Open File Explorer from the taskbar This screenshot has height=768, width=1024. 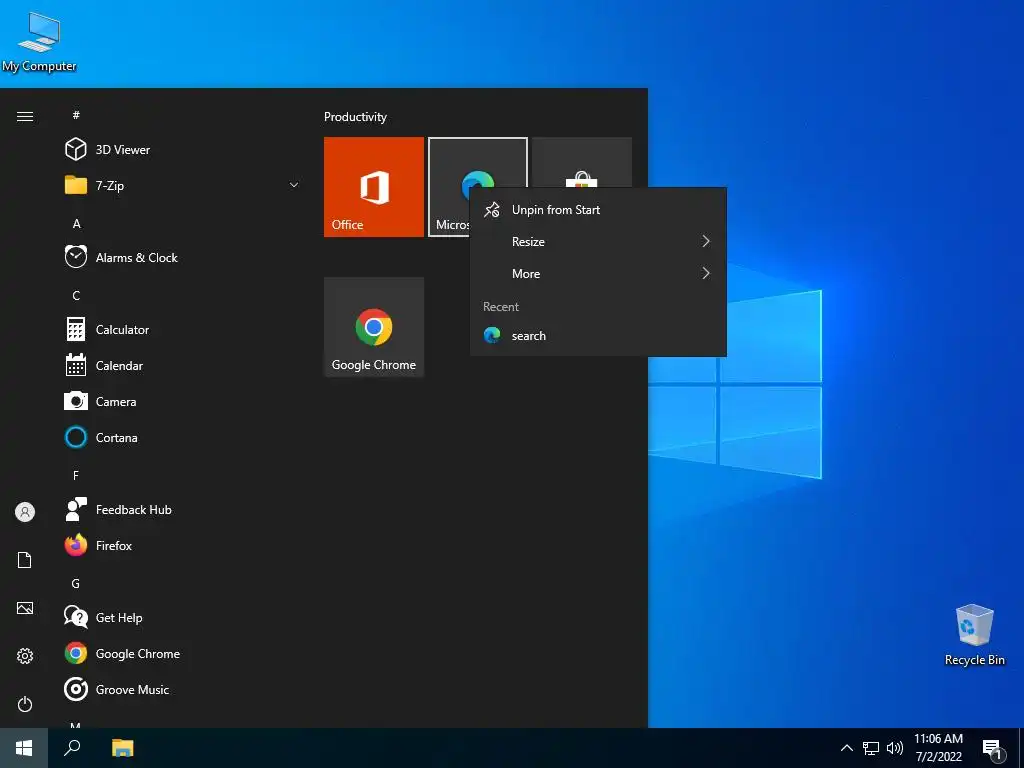pyautogui.click(x=122, y=748)
